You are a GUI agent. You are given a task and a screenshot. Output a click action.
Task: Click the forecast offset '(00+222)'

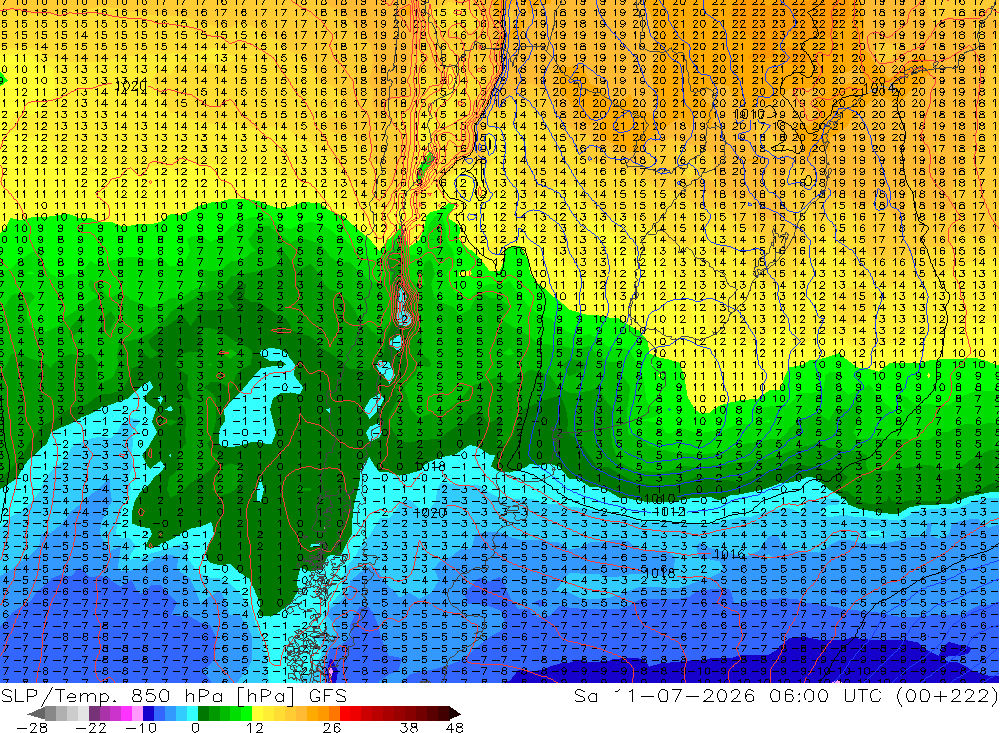click(x=946, y=695)
